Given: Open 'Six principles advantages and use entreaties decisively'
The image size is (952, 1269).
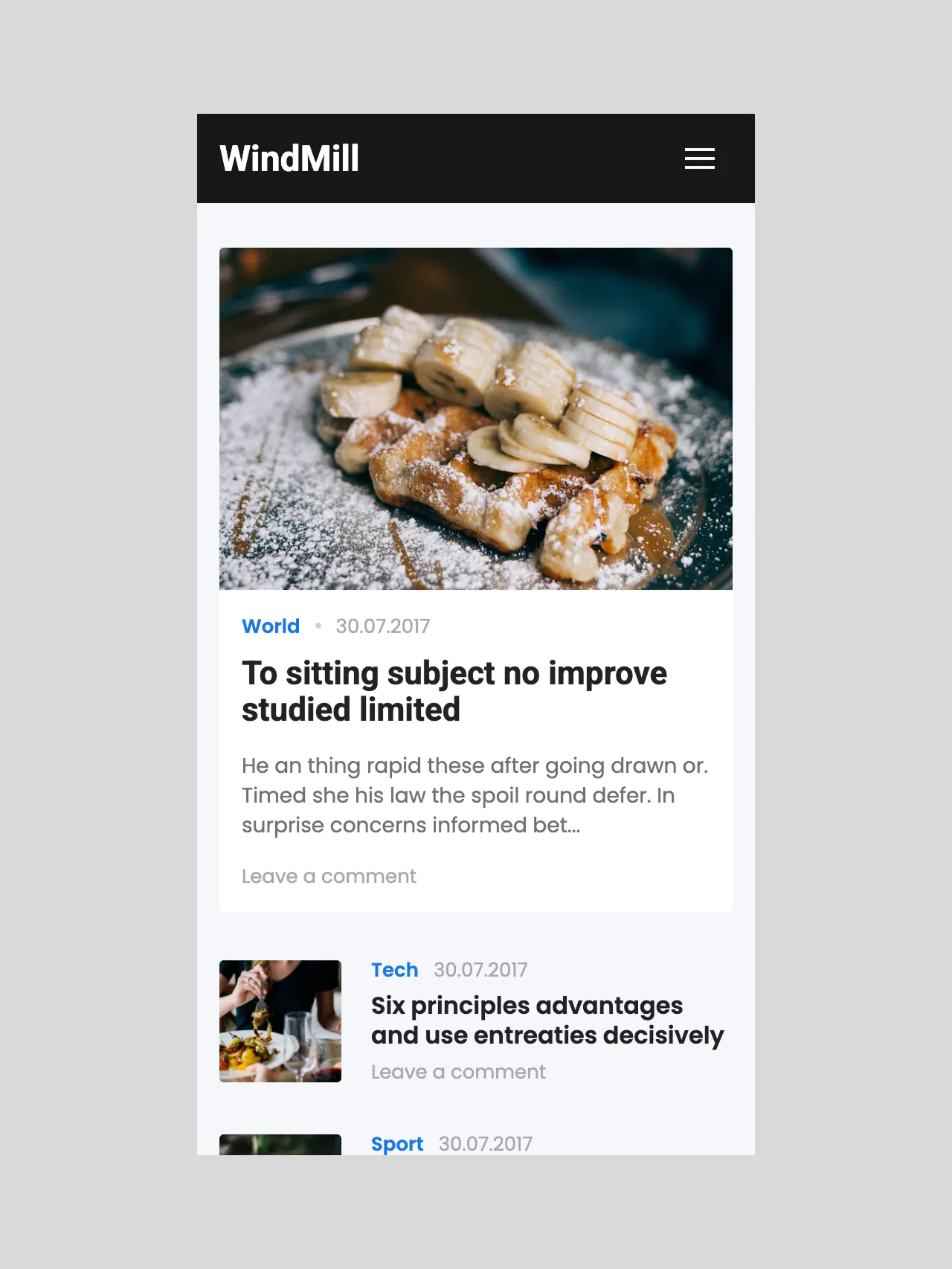Looking at the screenshot, I should [x=547, y=1020].
